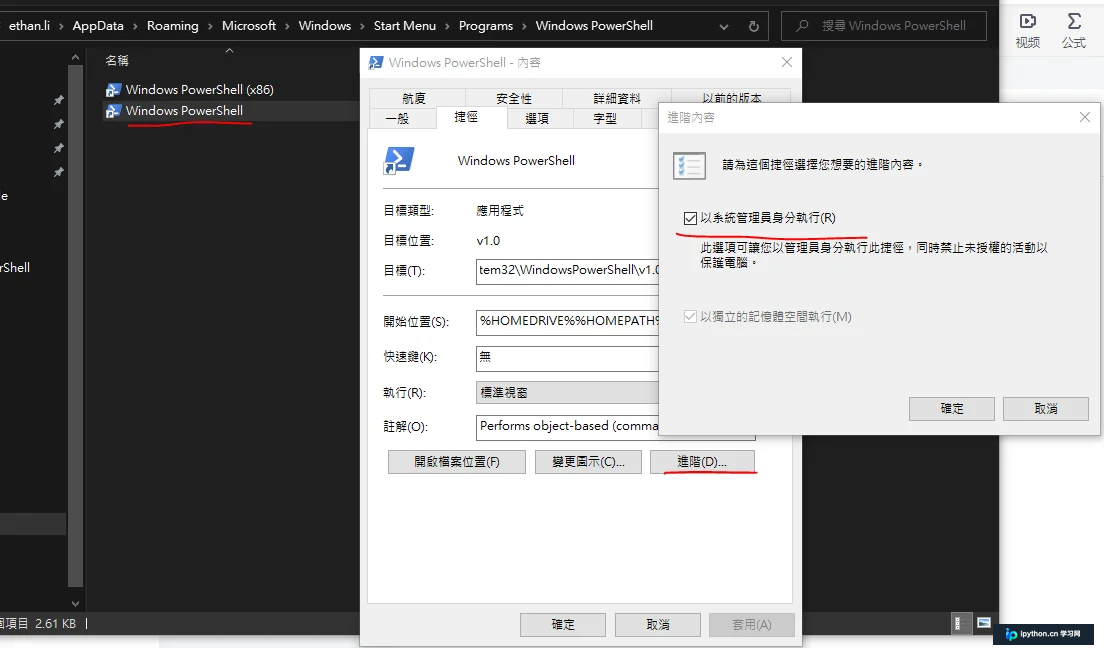1104x648 pixels.
Task: Click the 名稱 column header in Explorer
Action: click(117, 61)
